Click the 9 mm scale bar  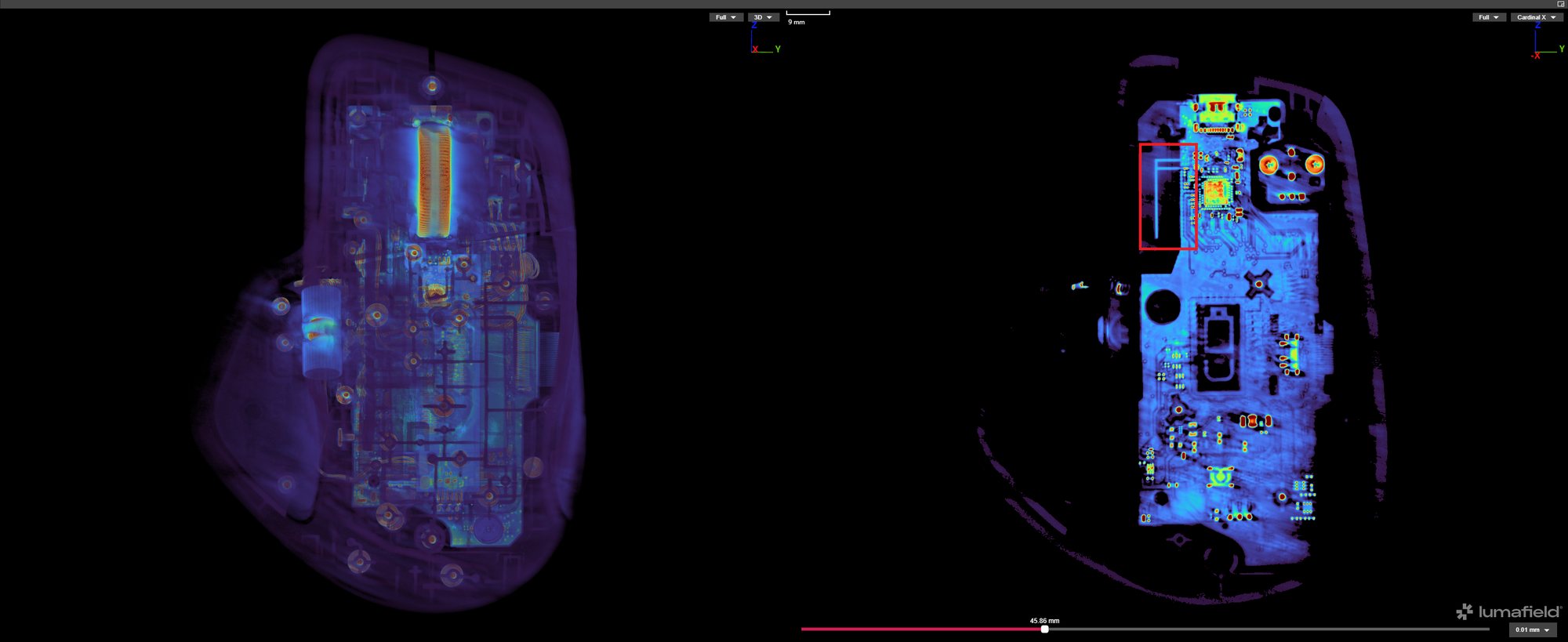point(808,14)
